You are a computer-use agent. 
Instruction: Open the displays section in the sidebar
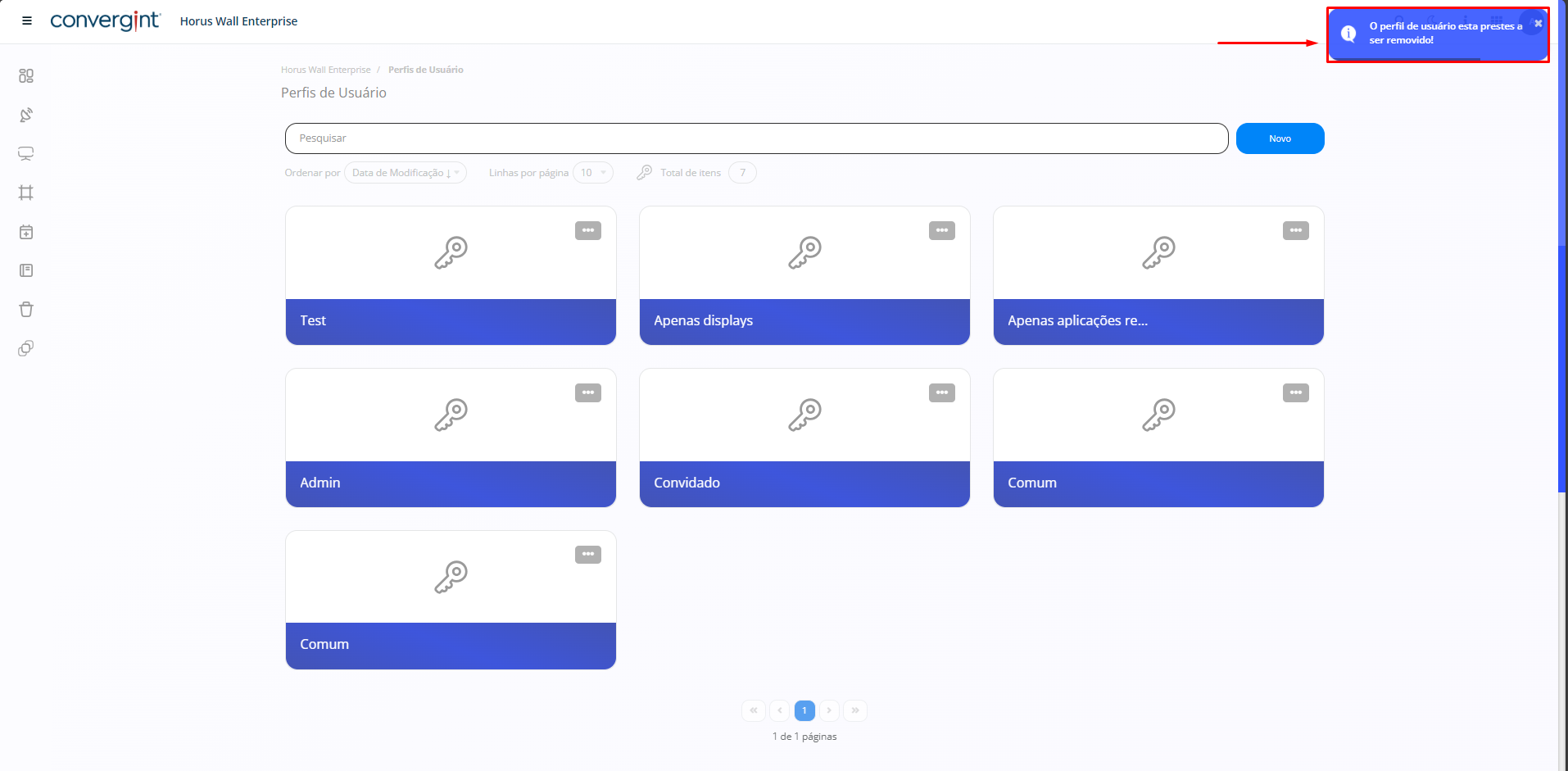(x=26, y=153)
